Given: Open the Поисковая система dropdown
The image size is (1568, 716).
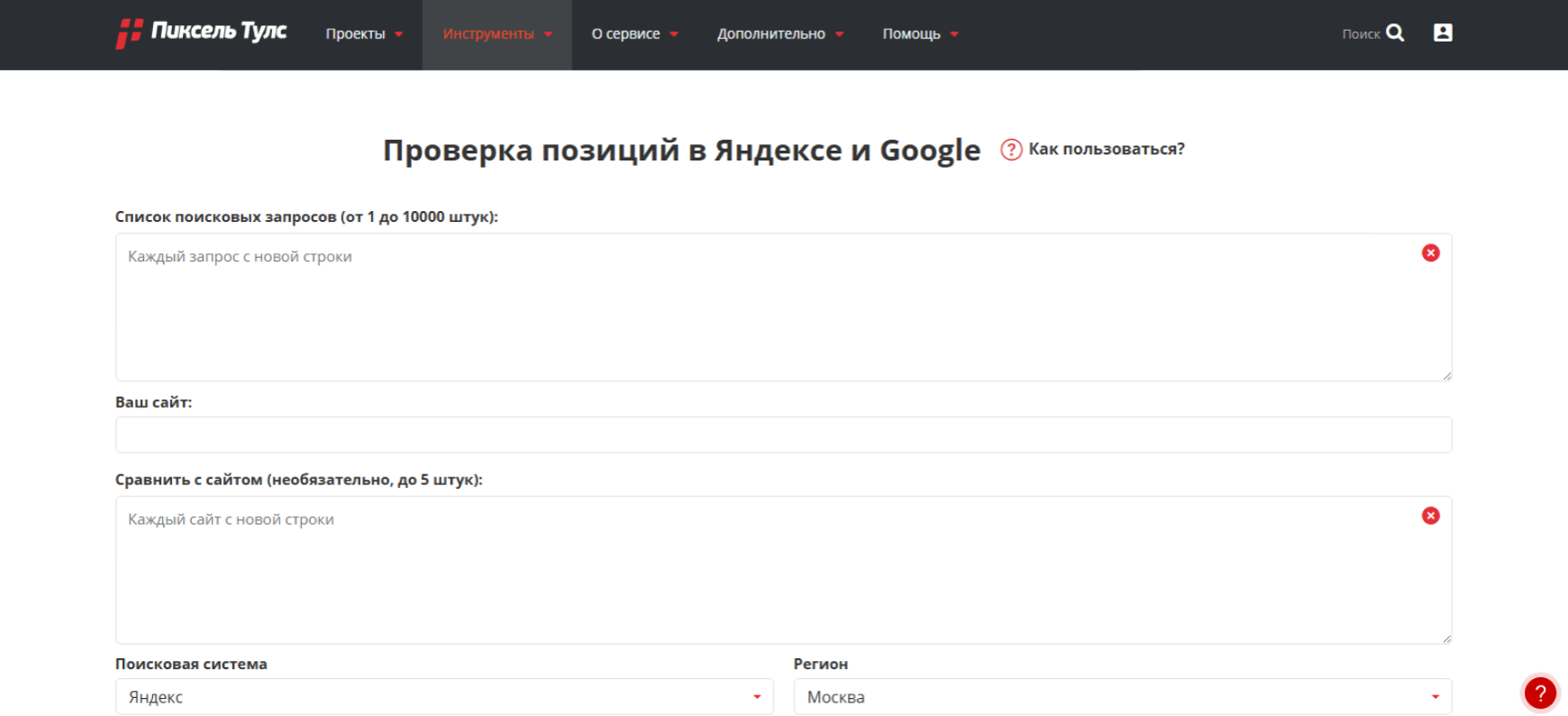Looking at the screenshot, I should 444,696.
